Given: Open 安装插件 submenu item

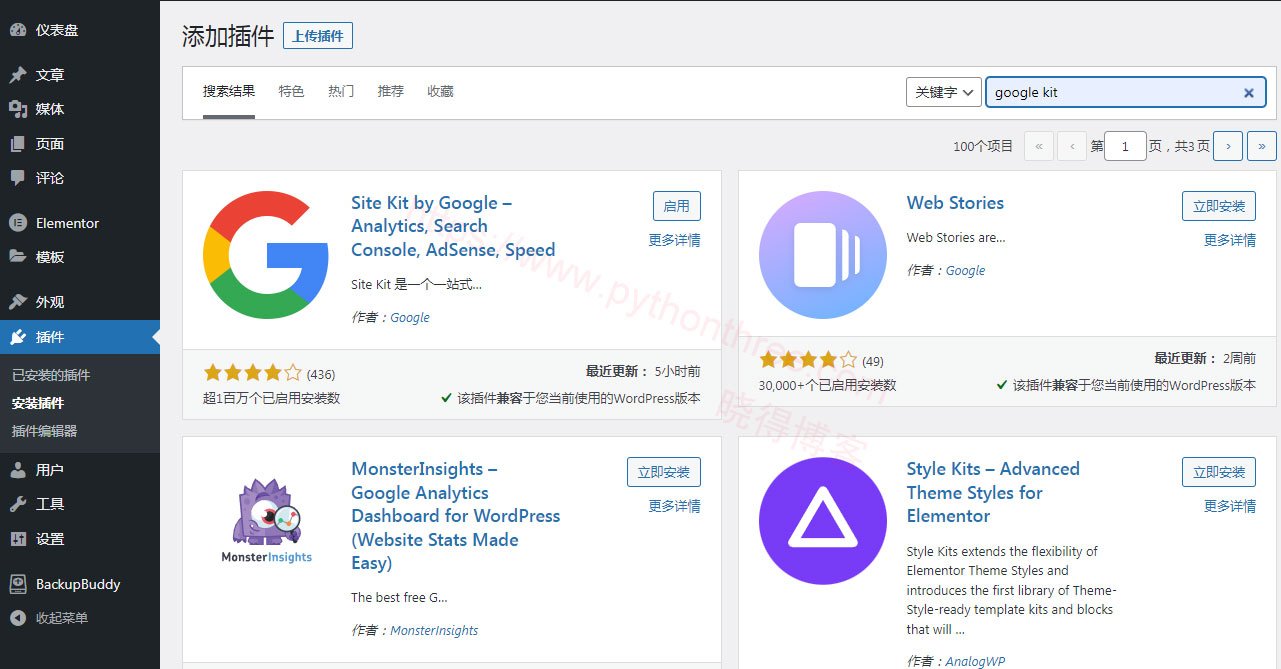Looking at the screenshot, I should coord(38,403).
